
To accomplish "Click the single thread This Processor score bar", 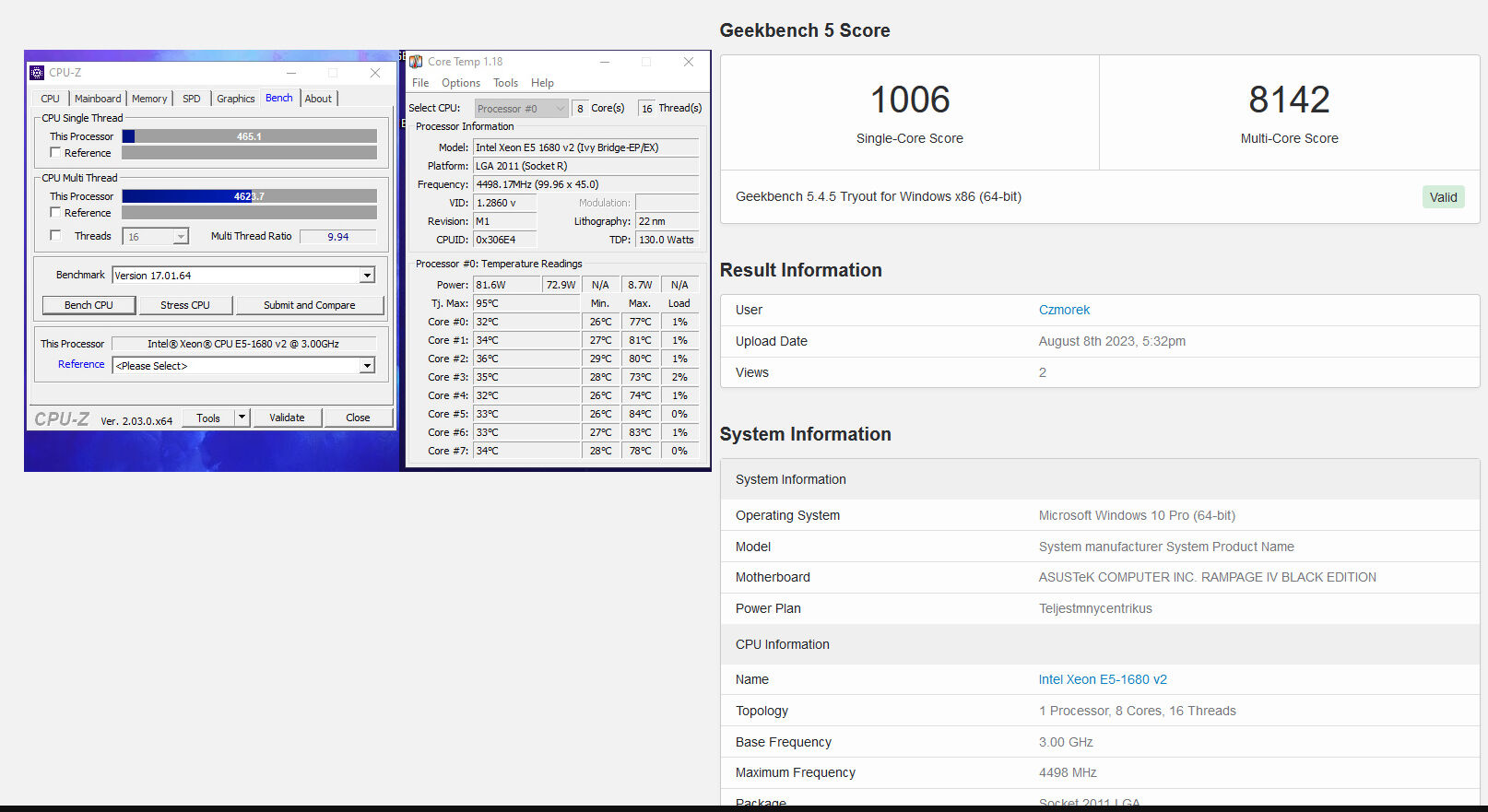I will click(x=250, y=136).
